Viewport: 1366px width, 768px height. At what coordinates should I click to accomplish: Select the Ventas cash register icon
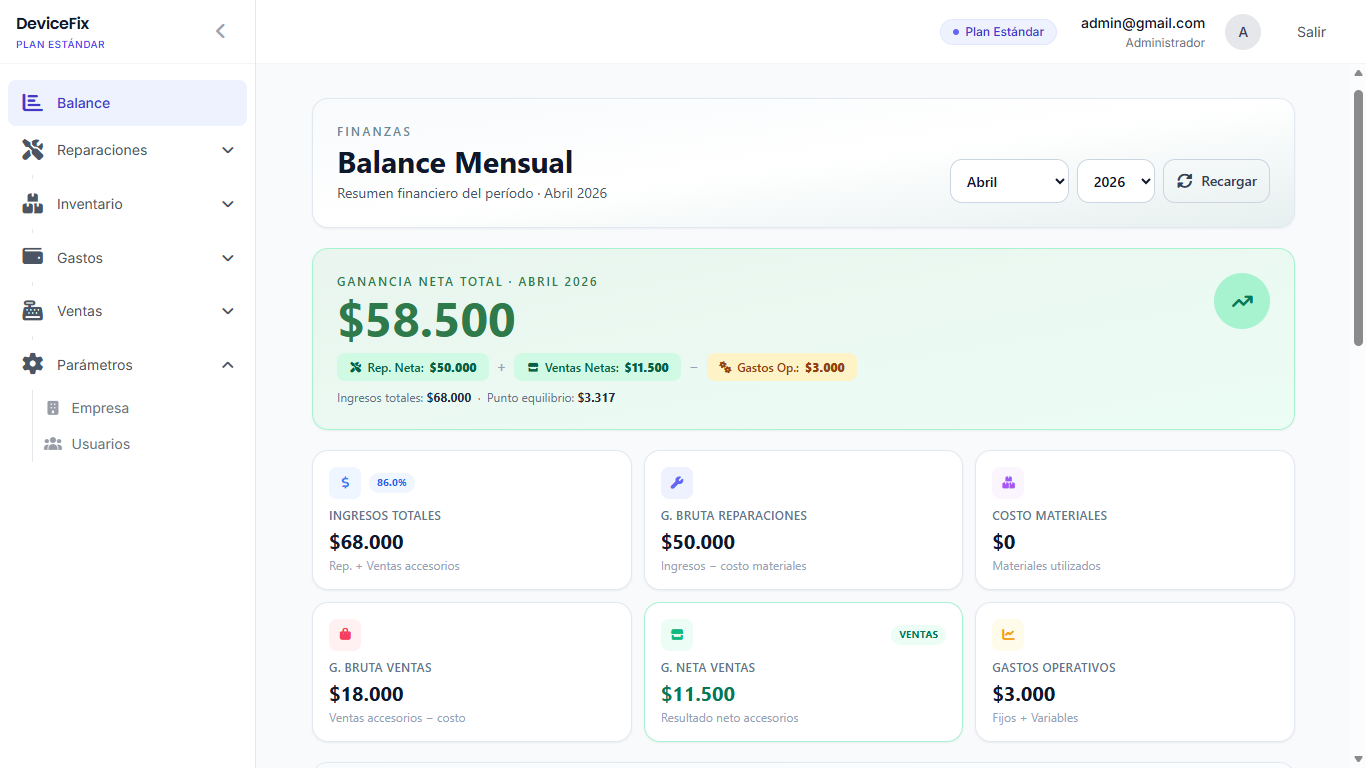(x=31, y=310)
